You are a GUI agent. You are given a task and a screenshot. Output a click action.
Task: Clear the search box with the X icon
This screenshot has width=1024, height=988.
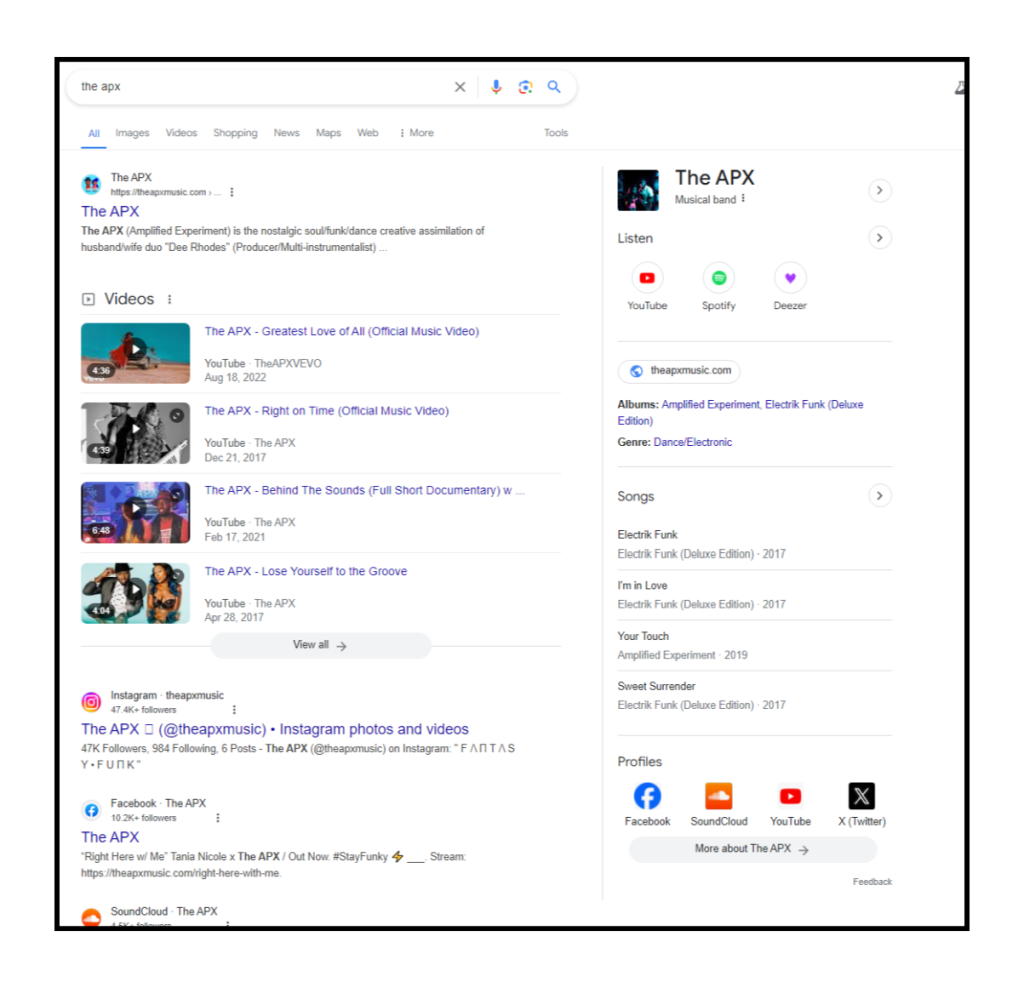pos(460,87)
